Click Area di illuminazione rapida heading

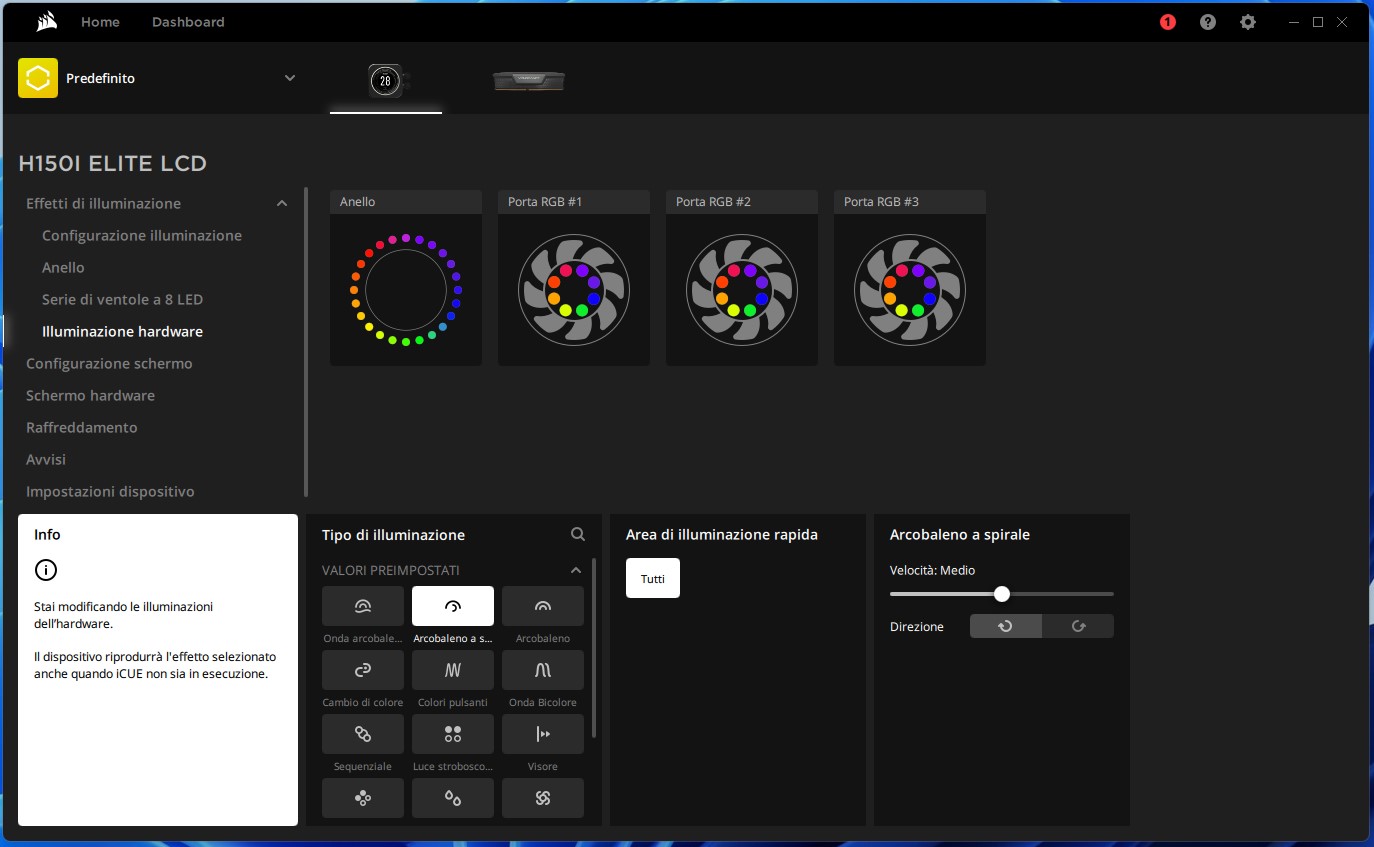point(722,534)
